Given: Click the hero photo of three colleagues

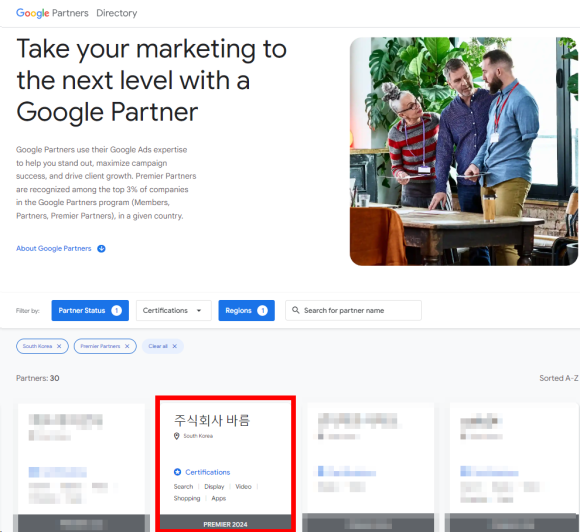Looking at the screenshot, I should click(464, 151).
